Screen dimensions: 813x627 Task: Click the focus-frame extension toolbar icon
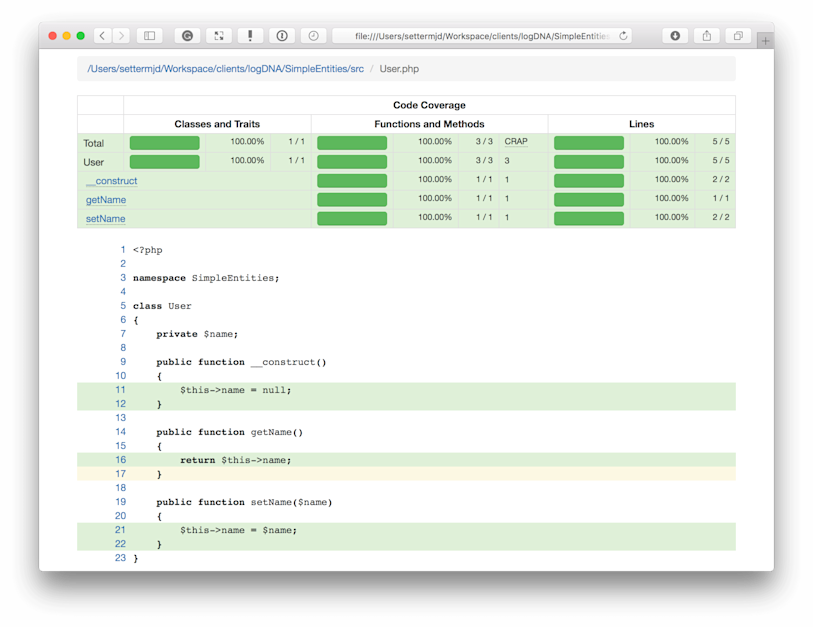(219, 36)
